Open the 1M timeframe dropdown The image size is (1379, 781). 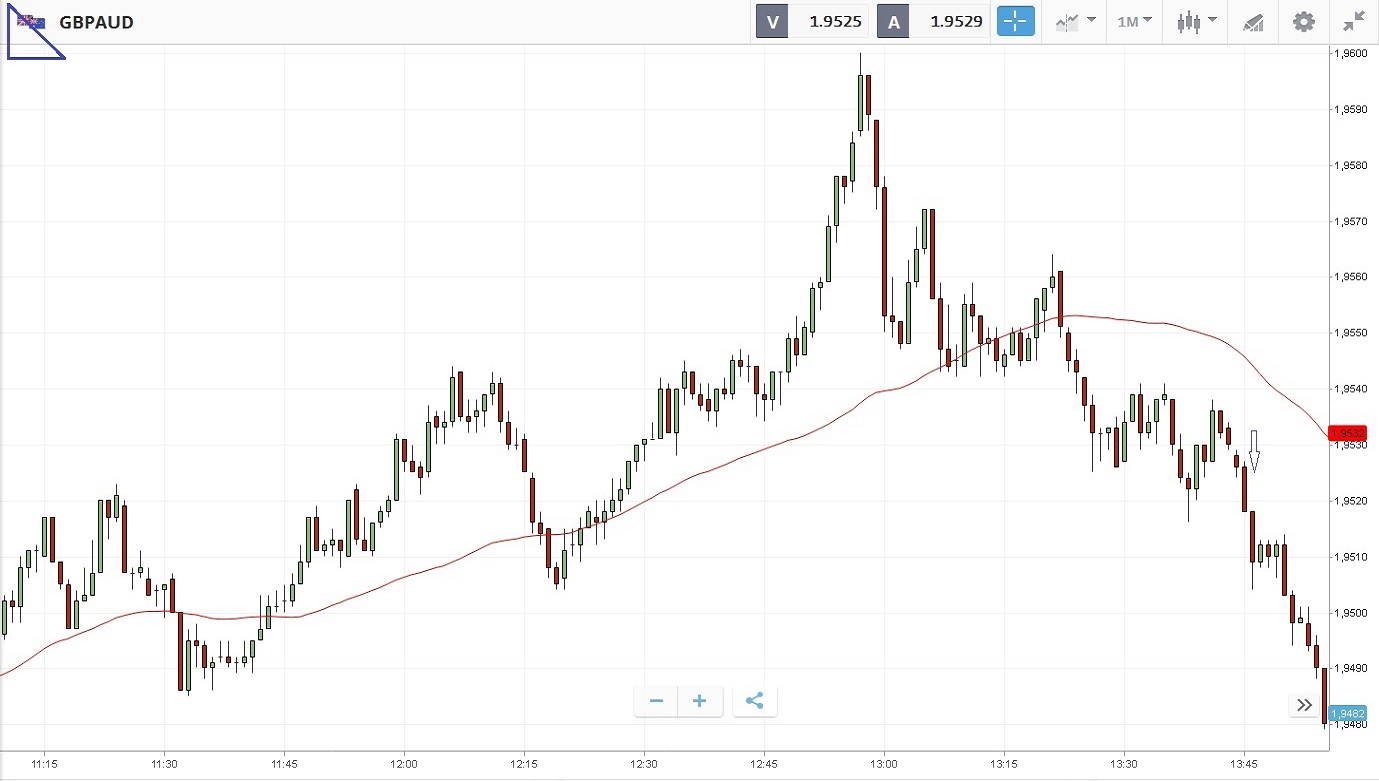click(x=1134, y=21)
